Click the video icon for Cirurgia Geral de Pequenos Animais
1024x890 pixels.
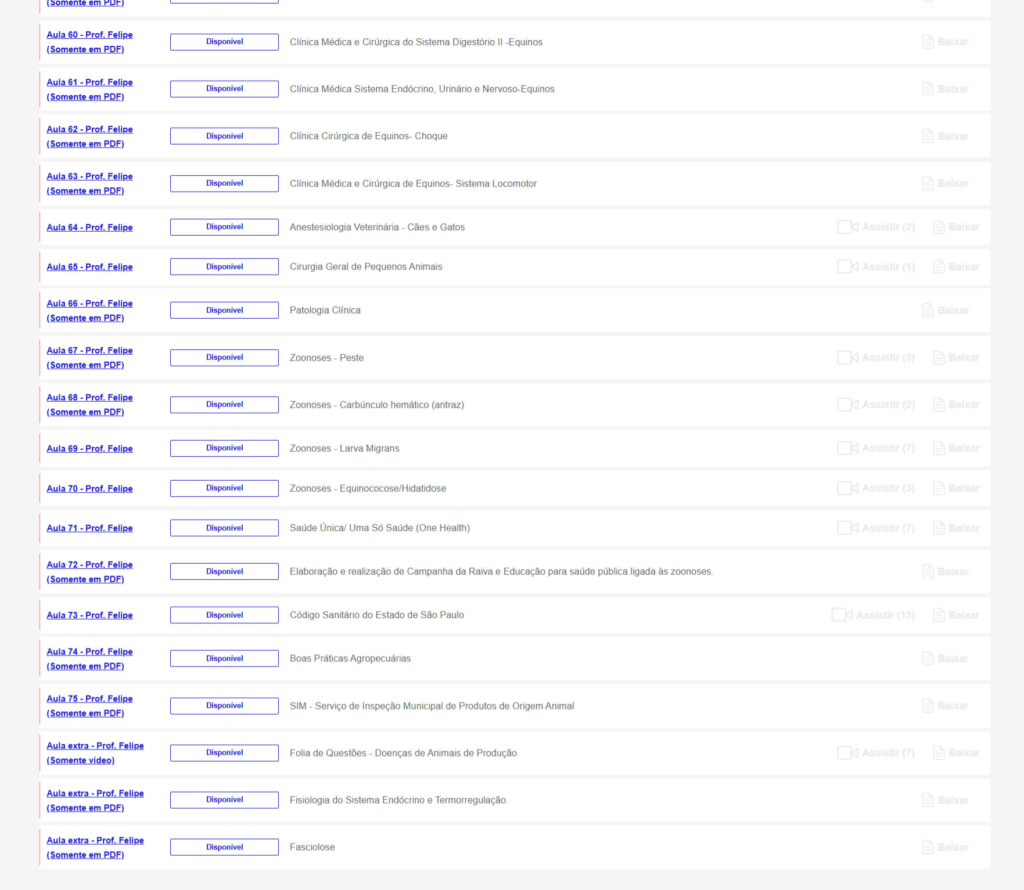click(847, 267)
